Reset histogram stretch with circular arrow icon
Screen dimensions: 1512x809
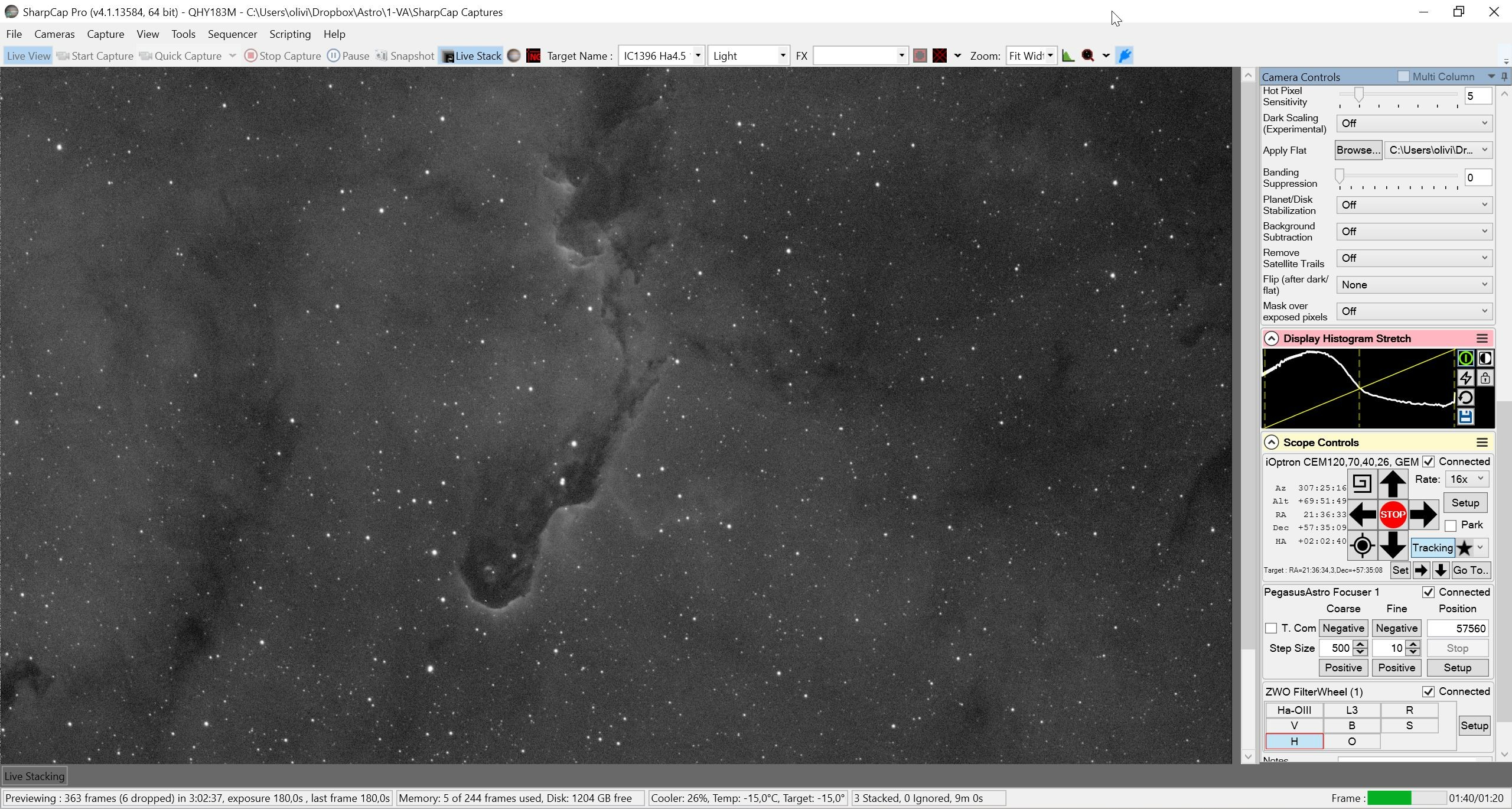tap(1465, 398)
